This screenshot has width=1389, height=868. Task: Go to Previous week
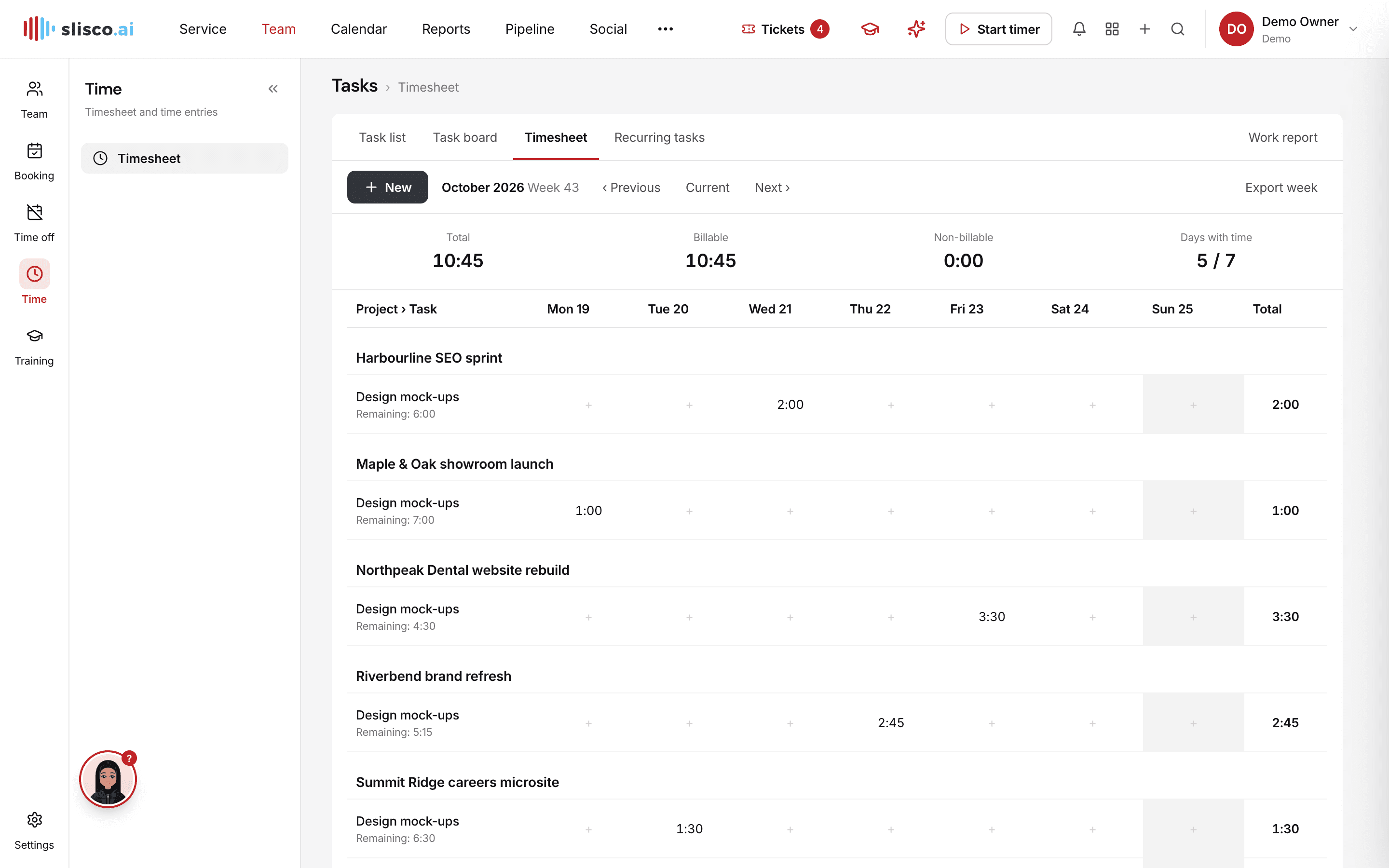(x=631, y=187)
